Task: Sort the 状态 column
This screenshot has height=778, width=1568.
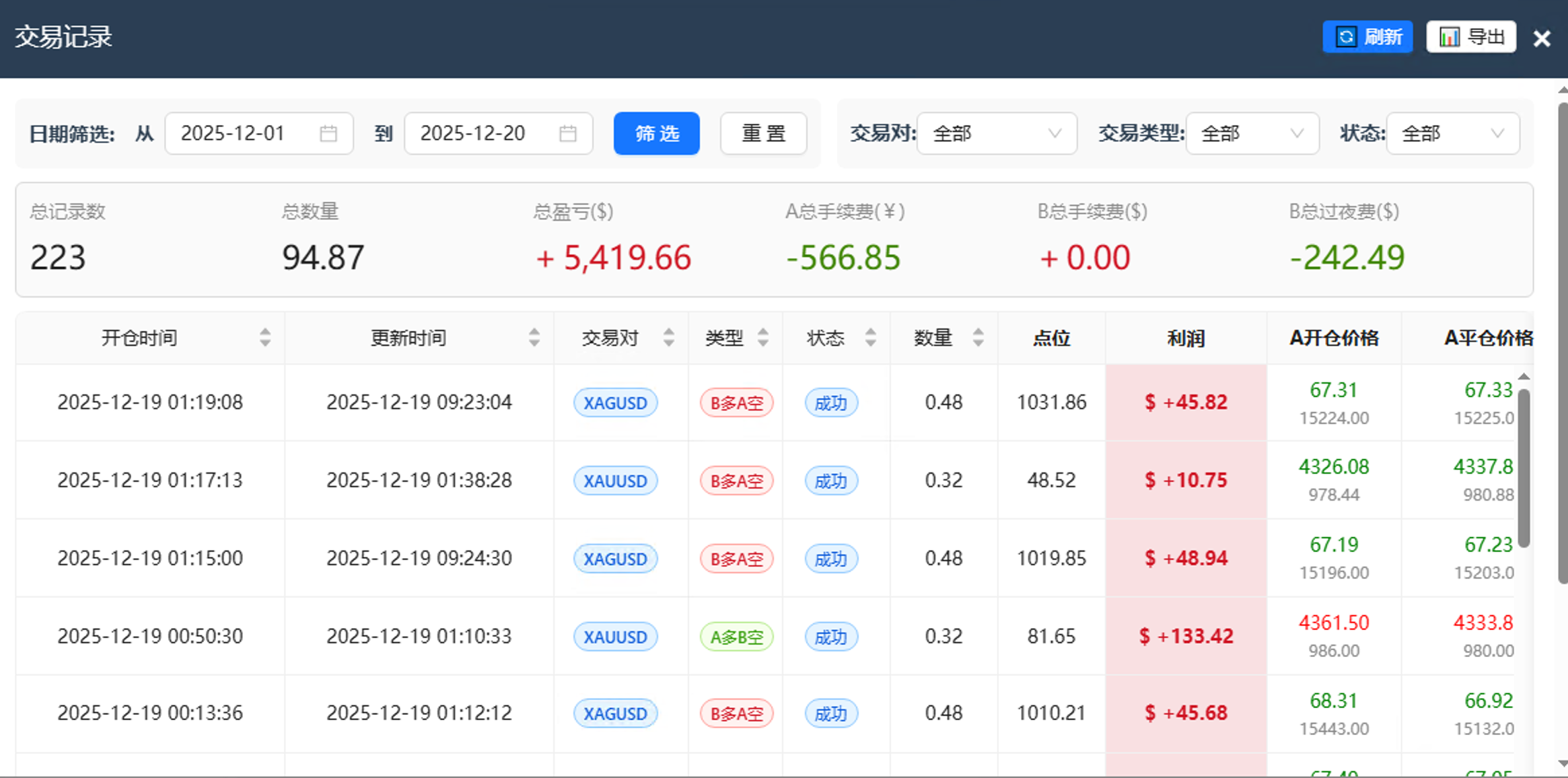Action: tap(871, 337)
